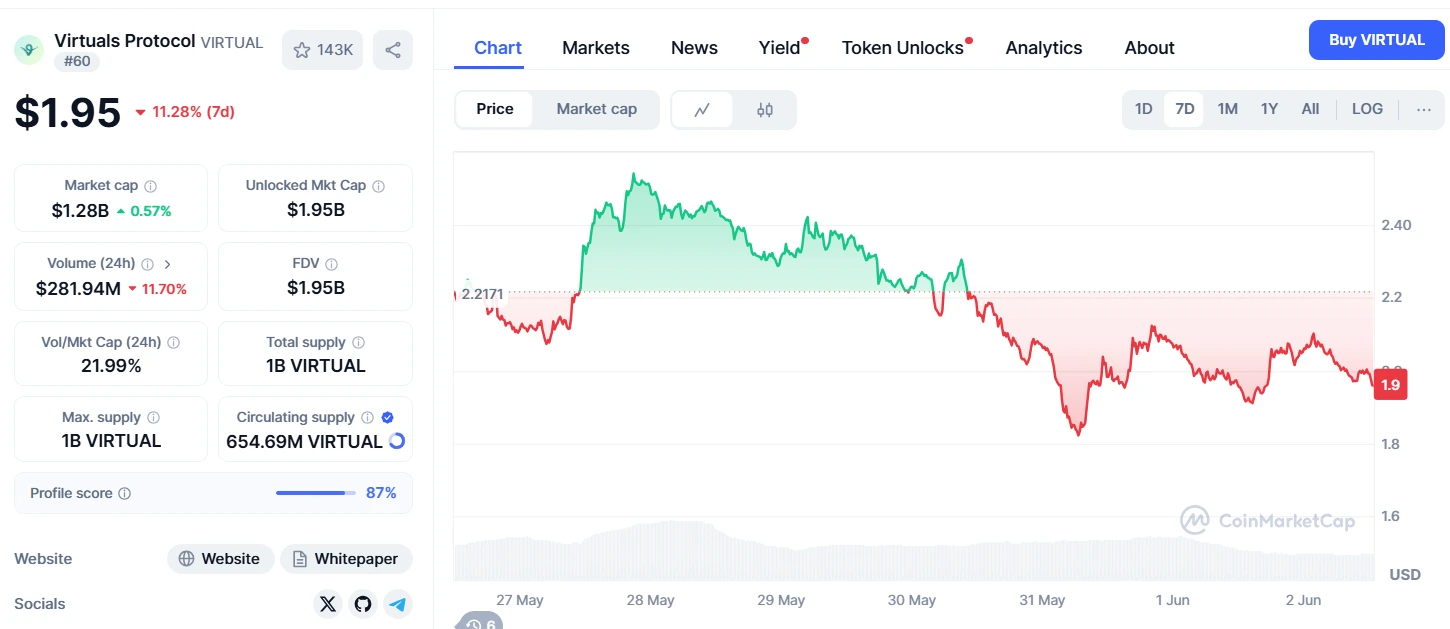Open the project Website link
This screenshot has width=1450, height=629.
click(x=220, y=559)
